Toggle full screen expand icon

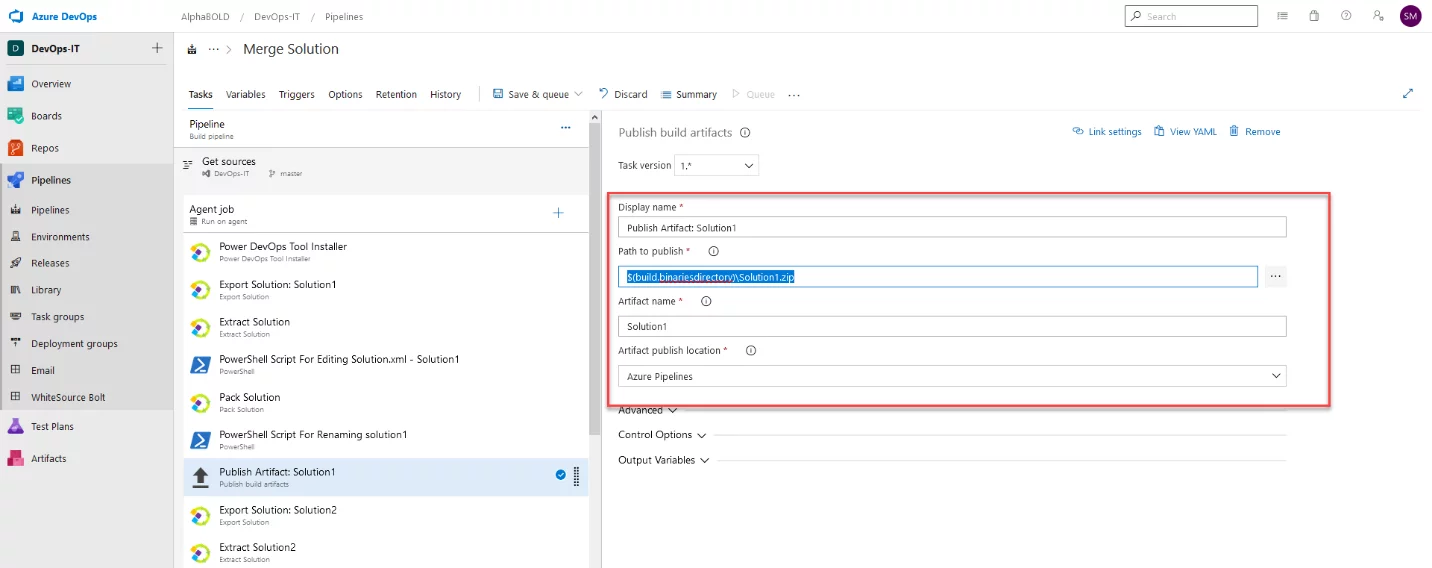[1408, 93]
